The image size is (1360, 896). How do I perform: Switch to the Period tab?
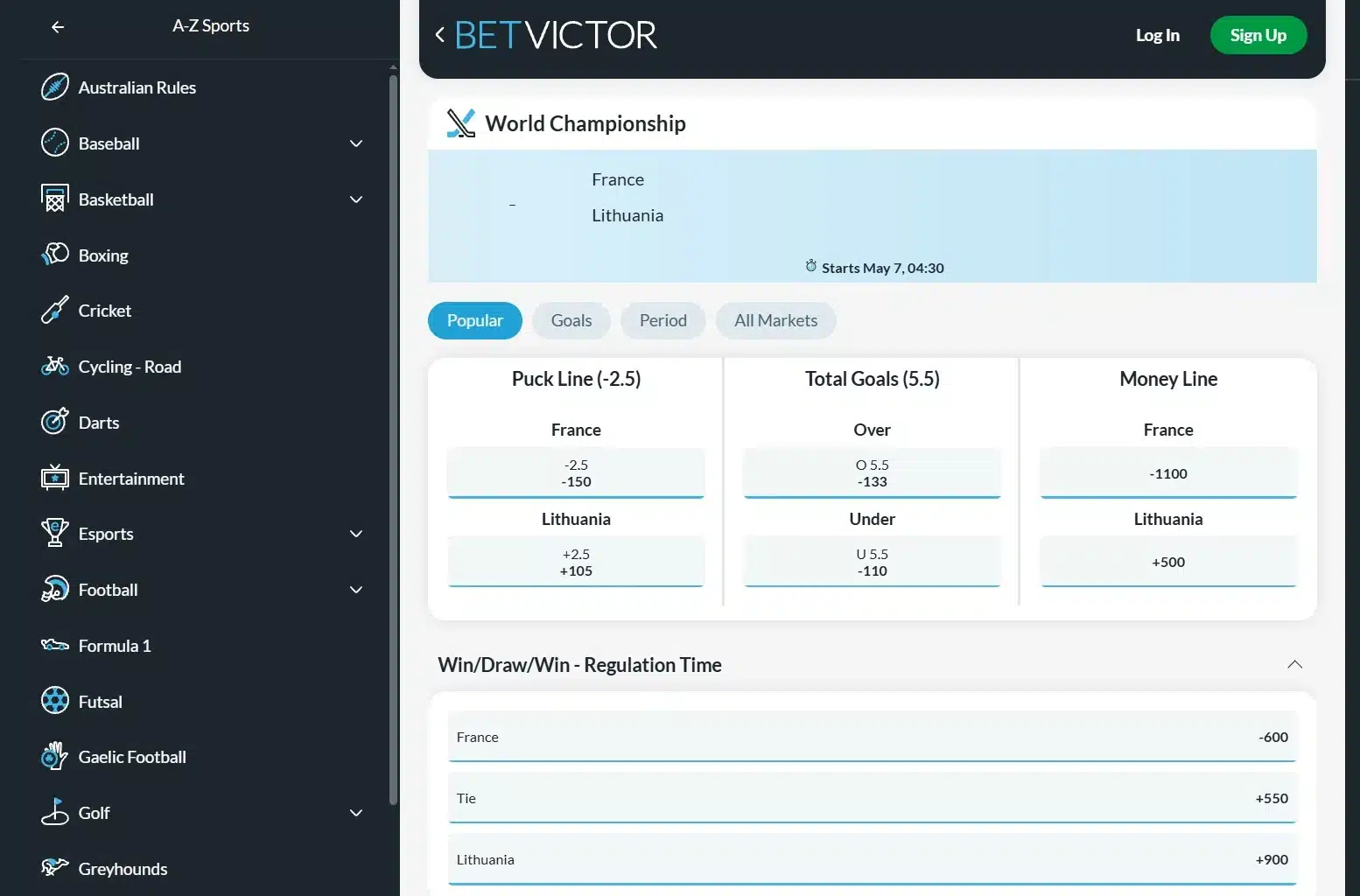pos(663,320)
